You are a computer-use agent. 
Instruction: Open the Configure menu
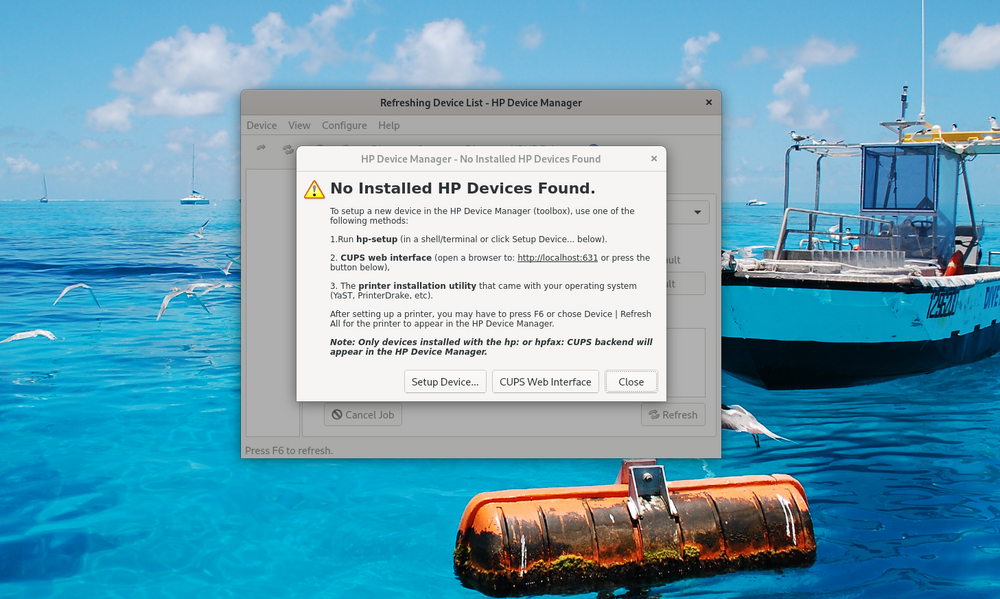coord(344,126)
